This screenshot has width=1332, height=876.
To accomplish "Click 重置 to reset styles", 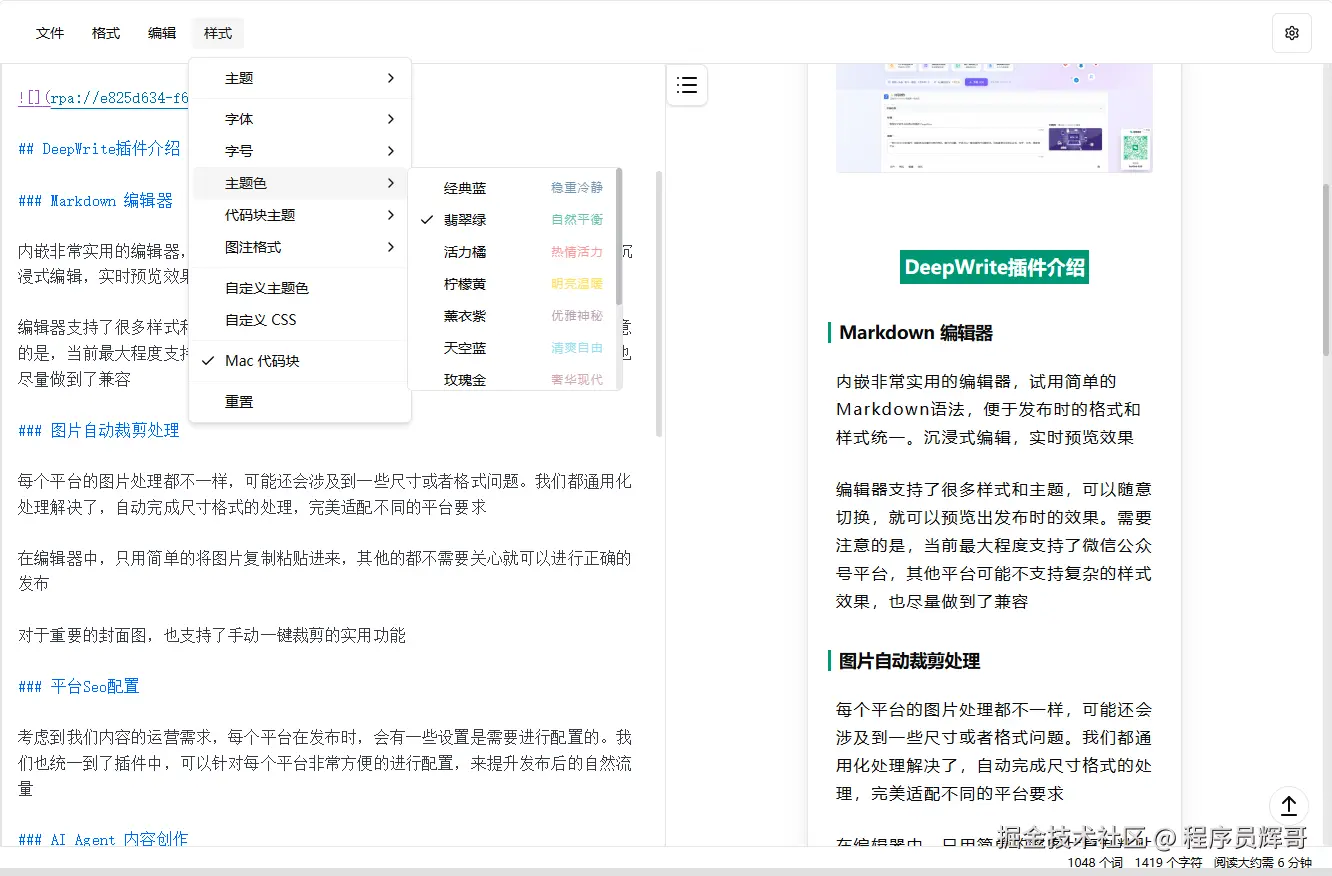I will [300, 402].
